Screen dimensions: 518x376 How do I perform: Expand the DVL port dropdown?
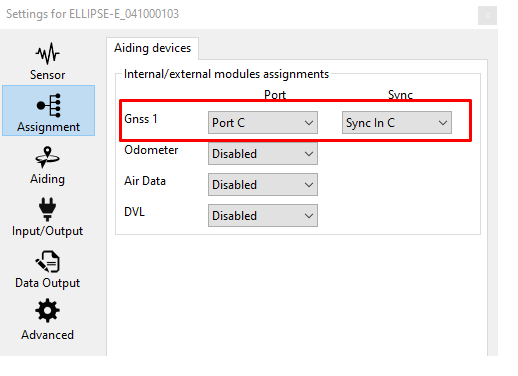pos(263,216)
